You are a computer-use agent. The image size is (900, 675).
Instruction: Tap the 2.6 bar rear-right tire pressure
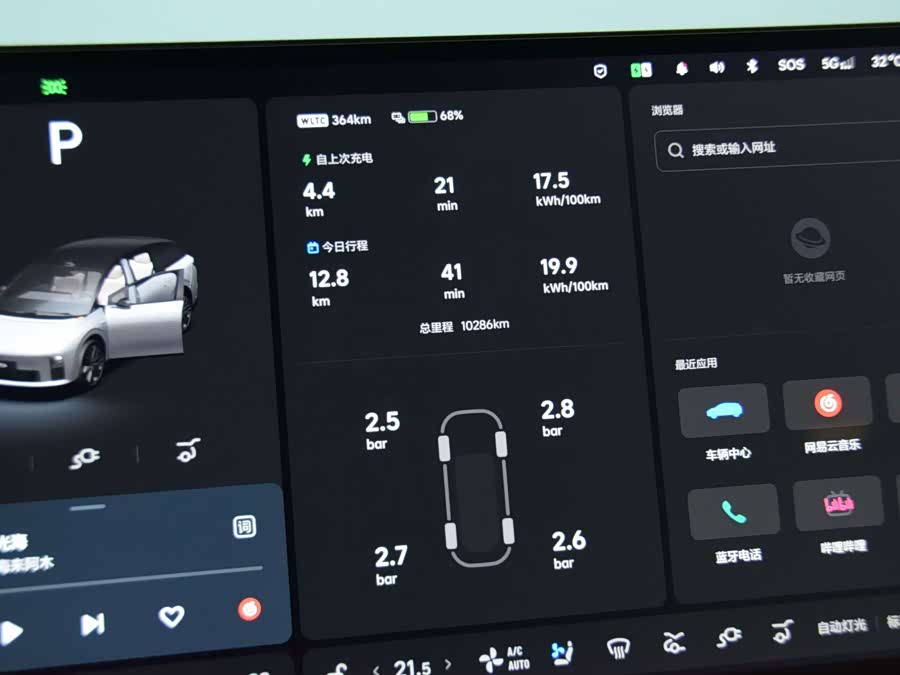[x=568, y=549]
